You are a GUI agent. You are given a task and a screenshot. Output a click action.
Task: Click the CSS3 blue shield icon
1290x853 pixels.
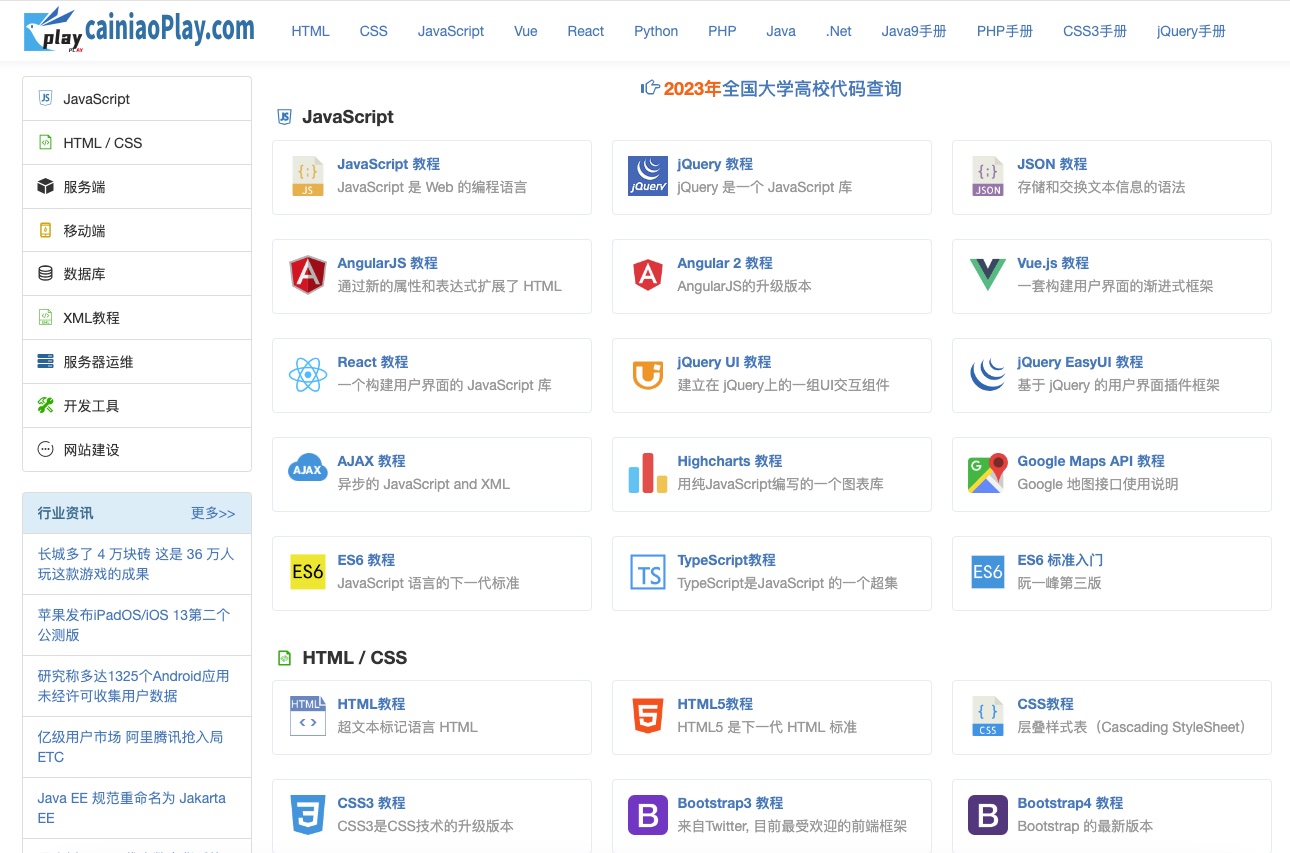point(308,815)
